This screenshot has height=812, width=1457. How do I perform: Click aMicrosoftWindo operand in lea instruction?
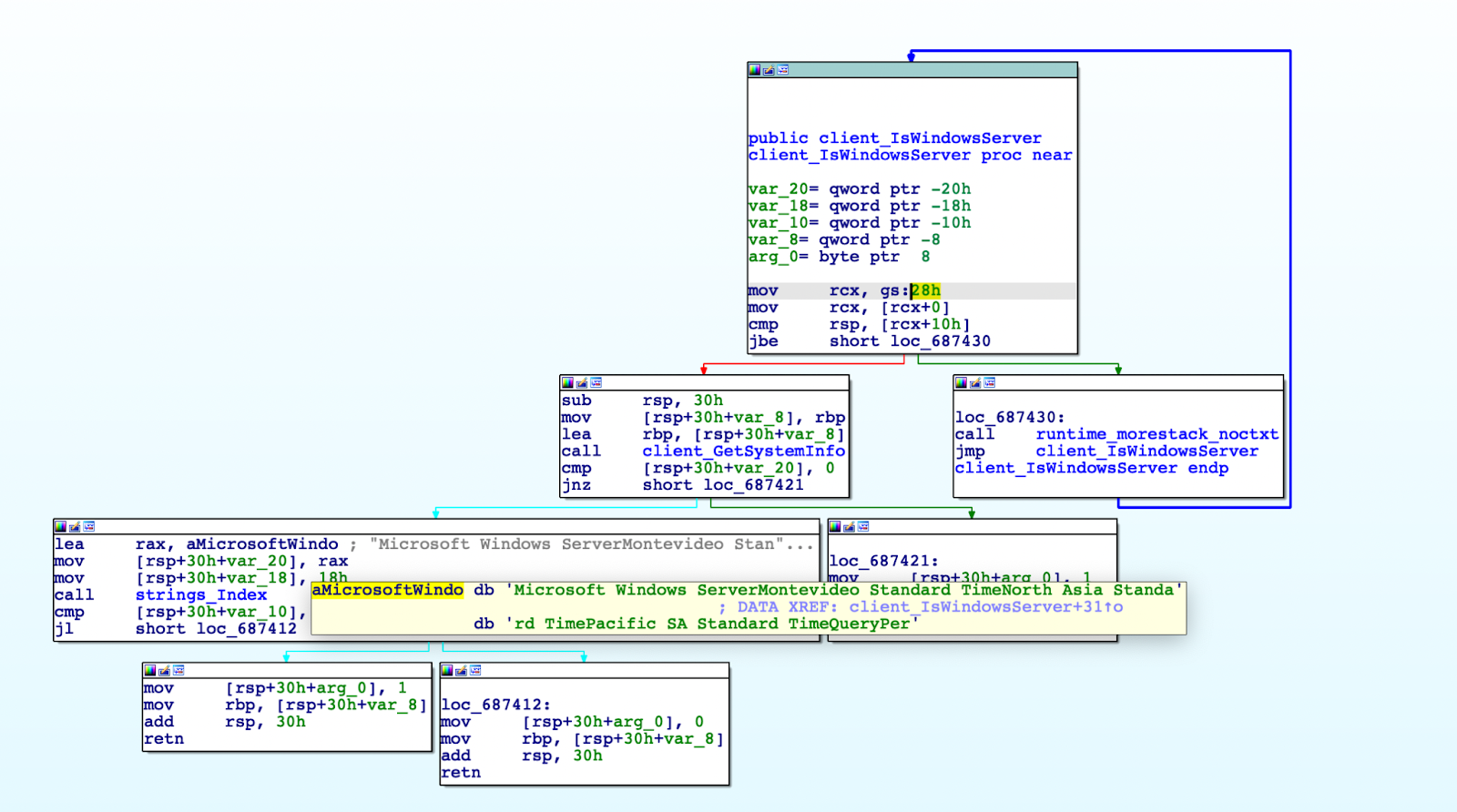tap(262, 544)
